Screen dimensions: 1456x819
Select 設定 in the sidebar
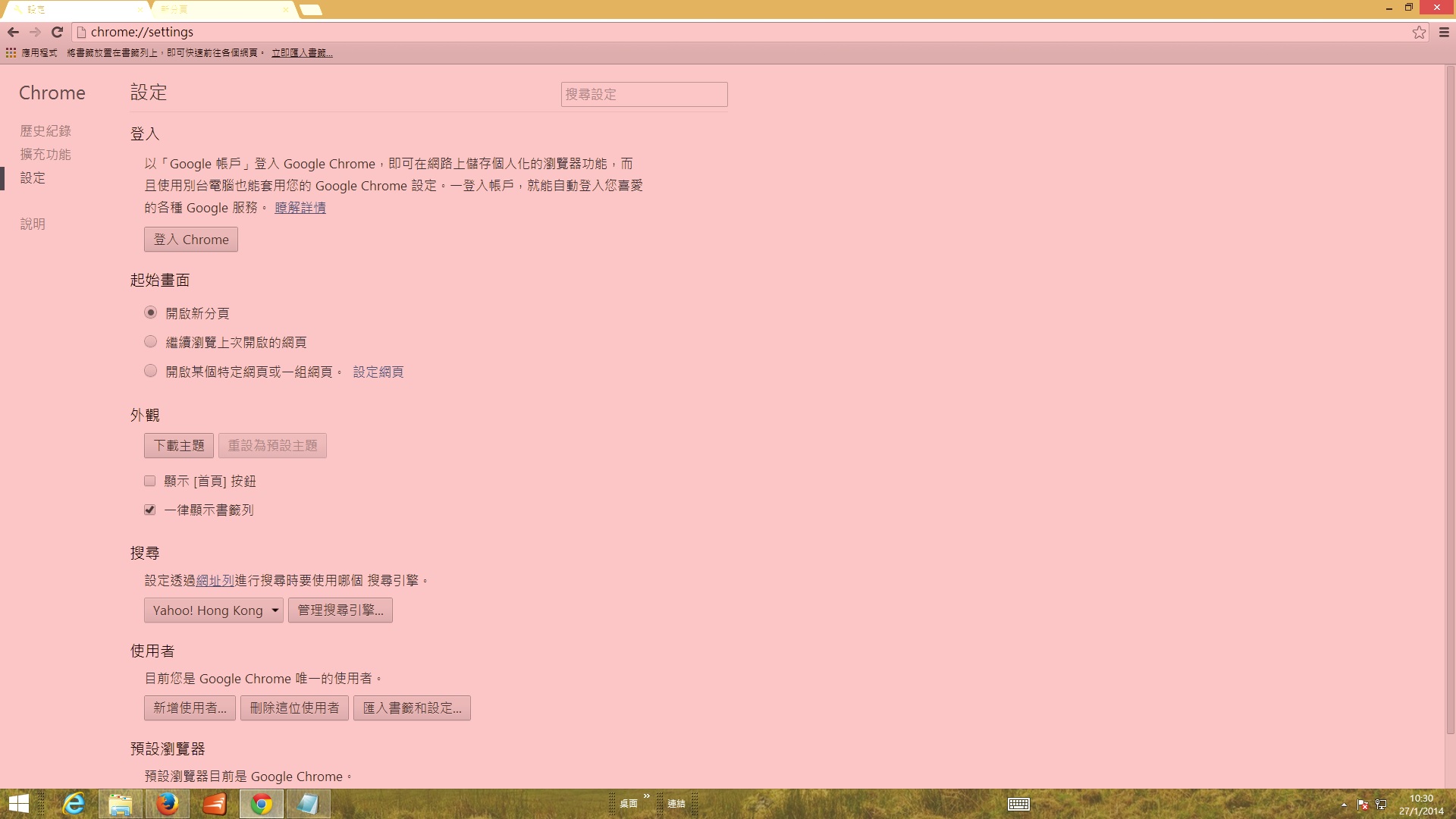[33, 178]
